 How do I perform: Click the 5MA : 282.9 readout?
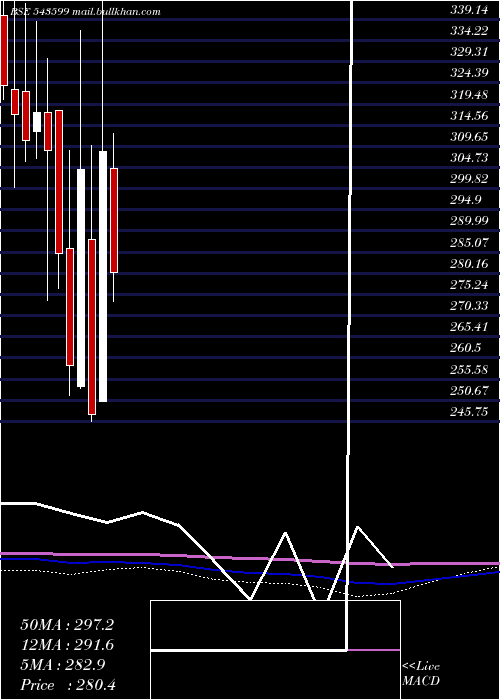tap(62, 665)
